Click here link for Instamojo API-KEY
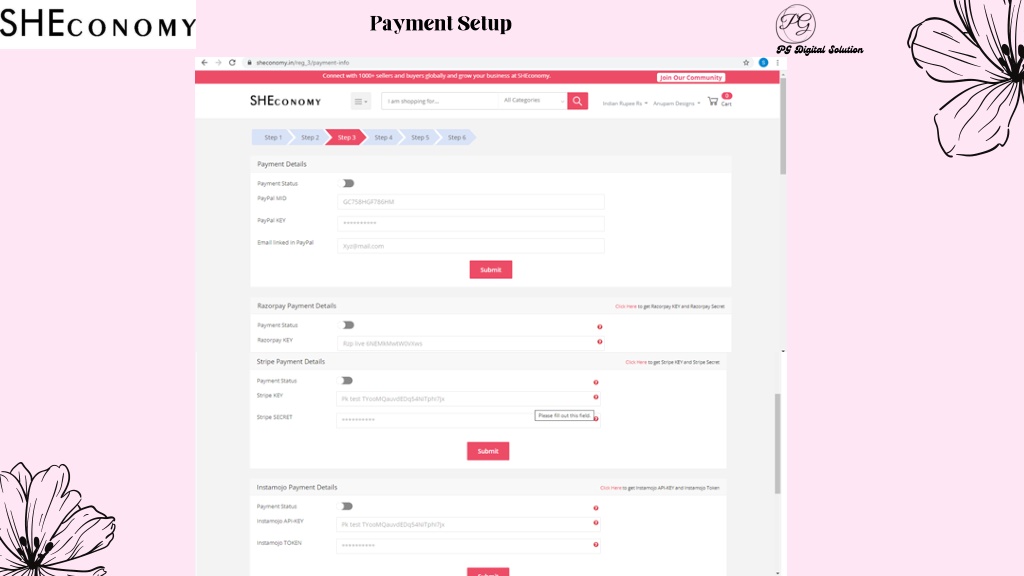Image resolution: width=1024 pixels, height=576 pixels. 611,488
